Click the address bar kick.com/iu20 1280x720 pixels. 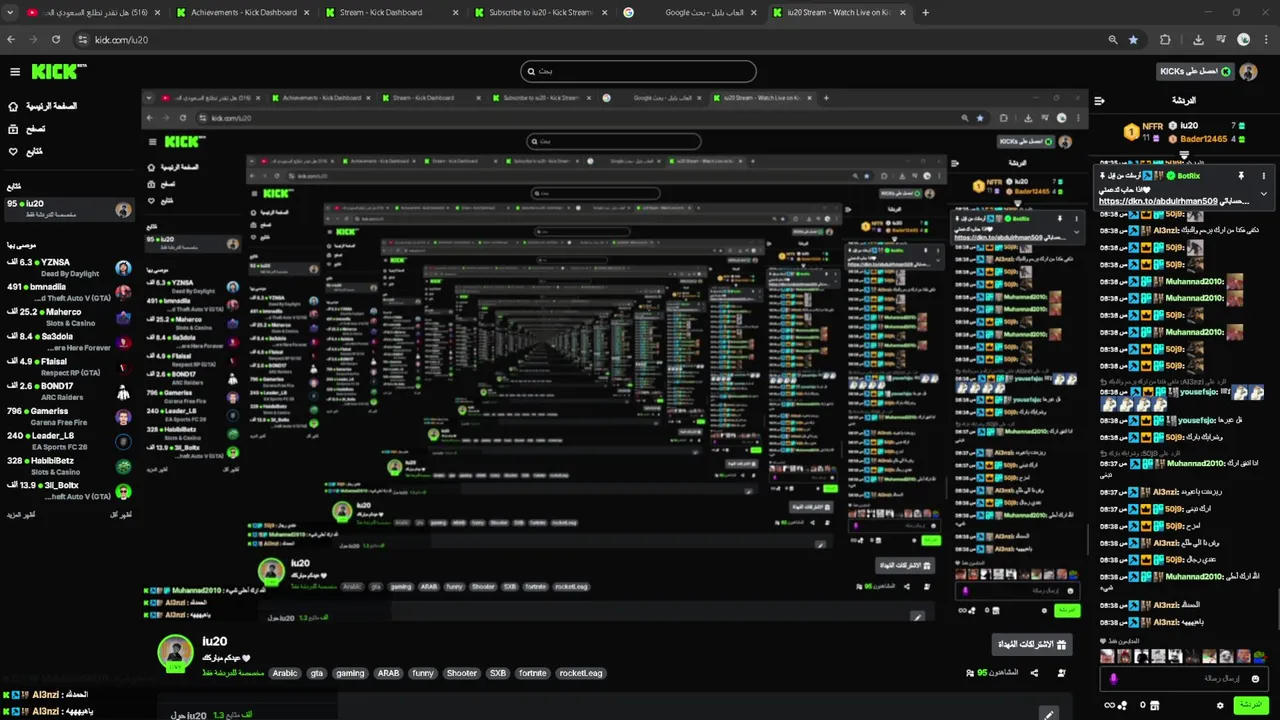click(121, 40)
